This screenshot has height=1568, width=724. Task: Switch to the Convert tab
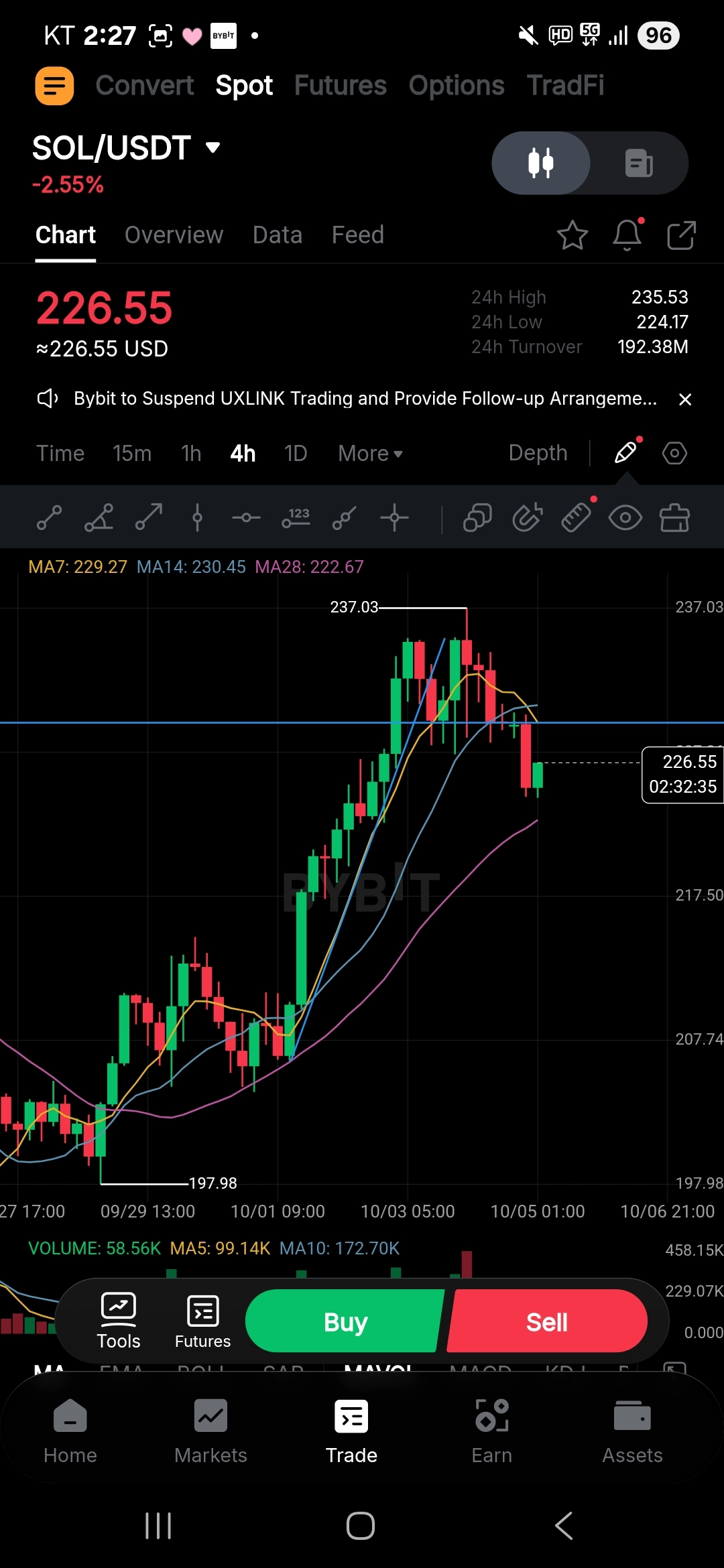144,86
